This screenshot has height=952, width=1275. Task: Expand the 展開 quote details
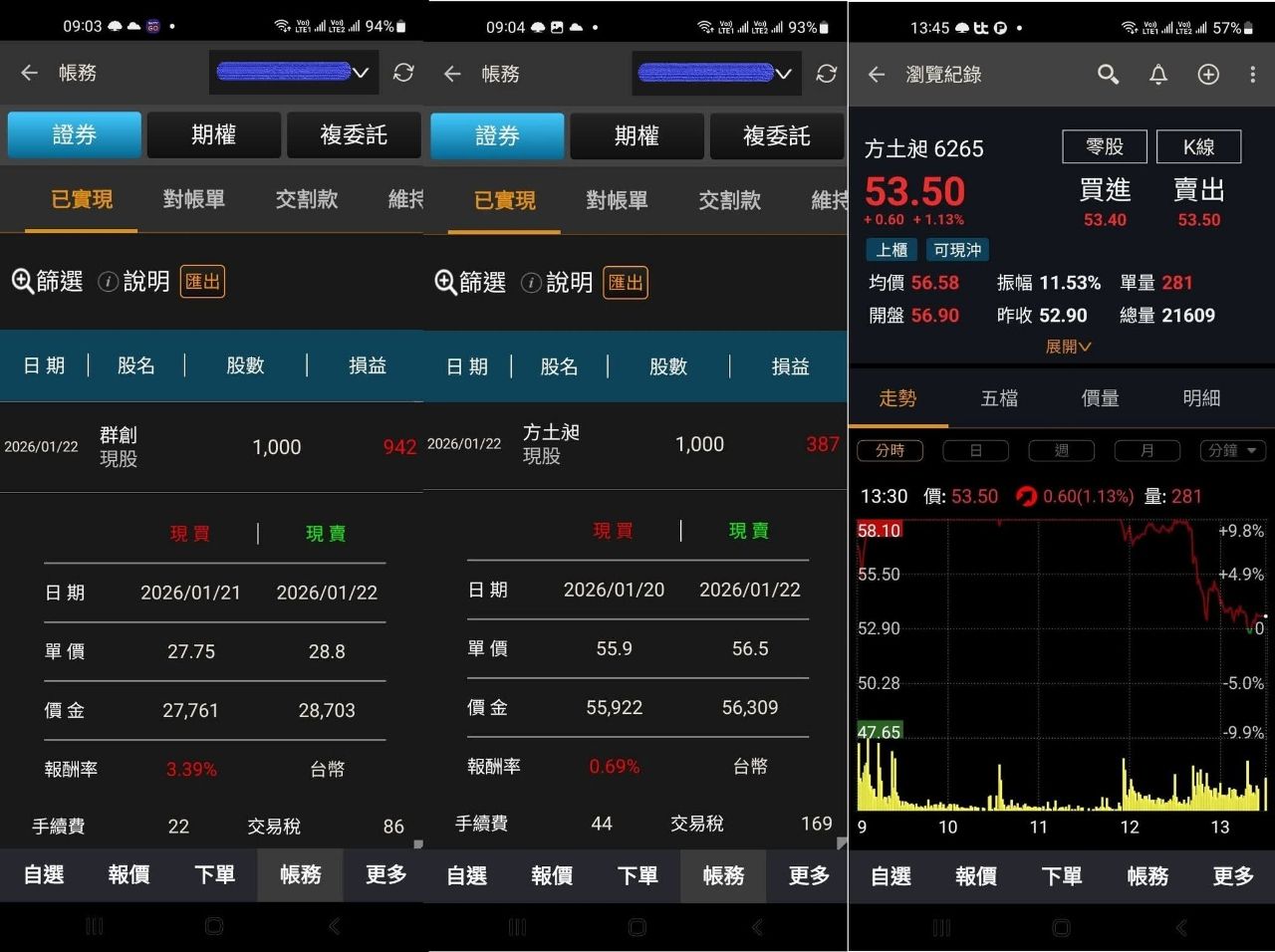click(x=1068, y=347)
